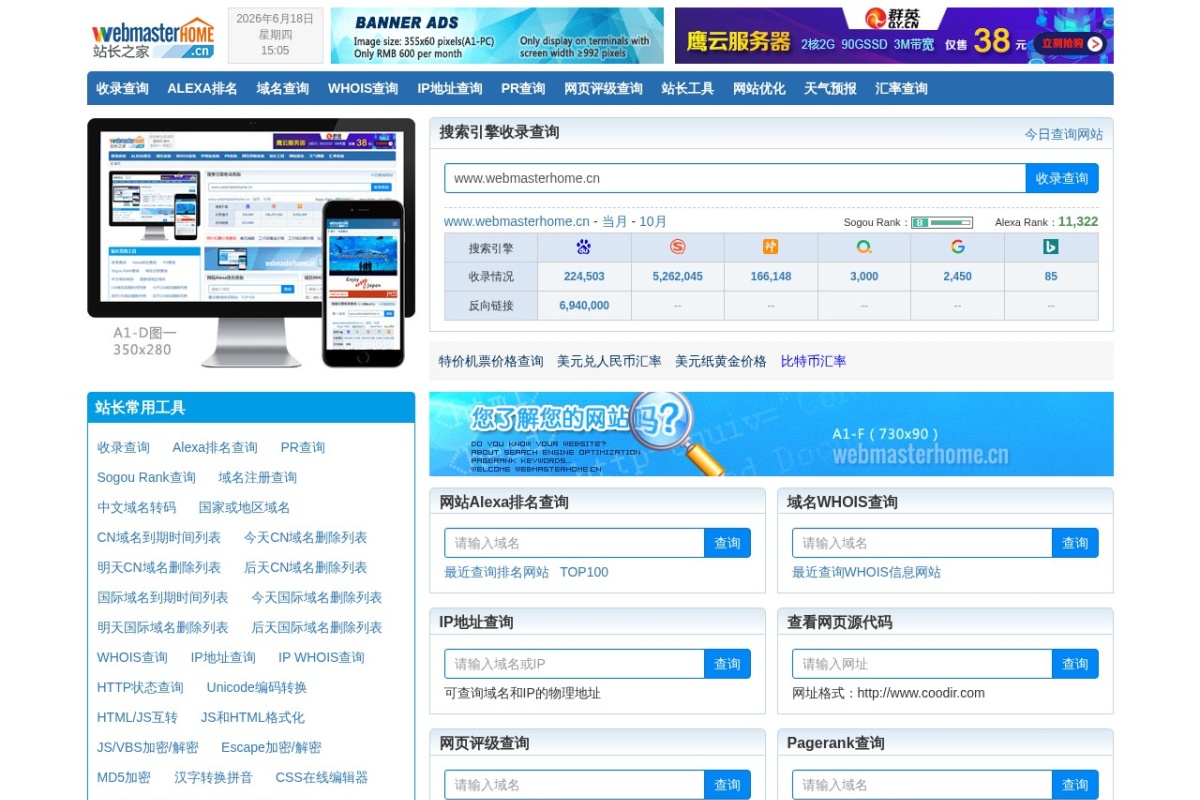The height and width of the screenshot is (800, 1200).
Task: Open the 最近查询排名网站 link
Action: point(497,572)
